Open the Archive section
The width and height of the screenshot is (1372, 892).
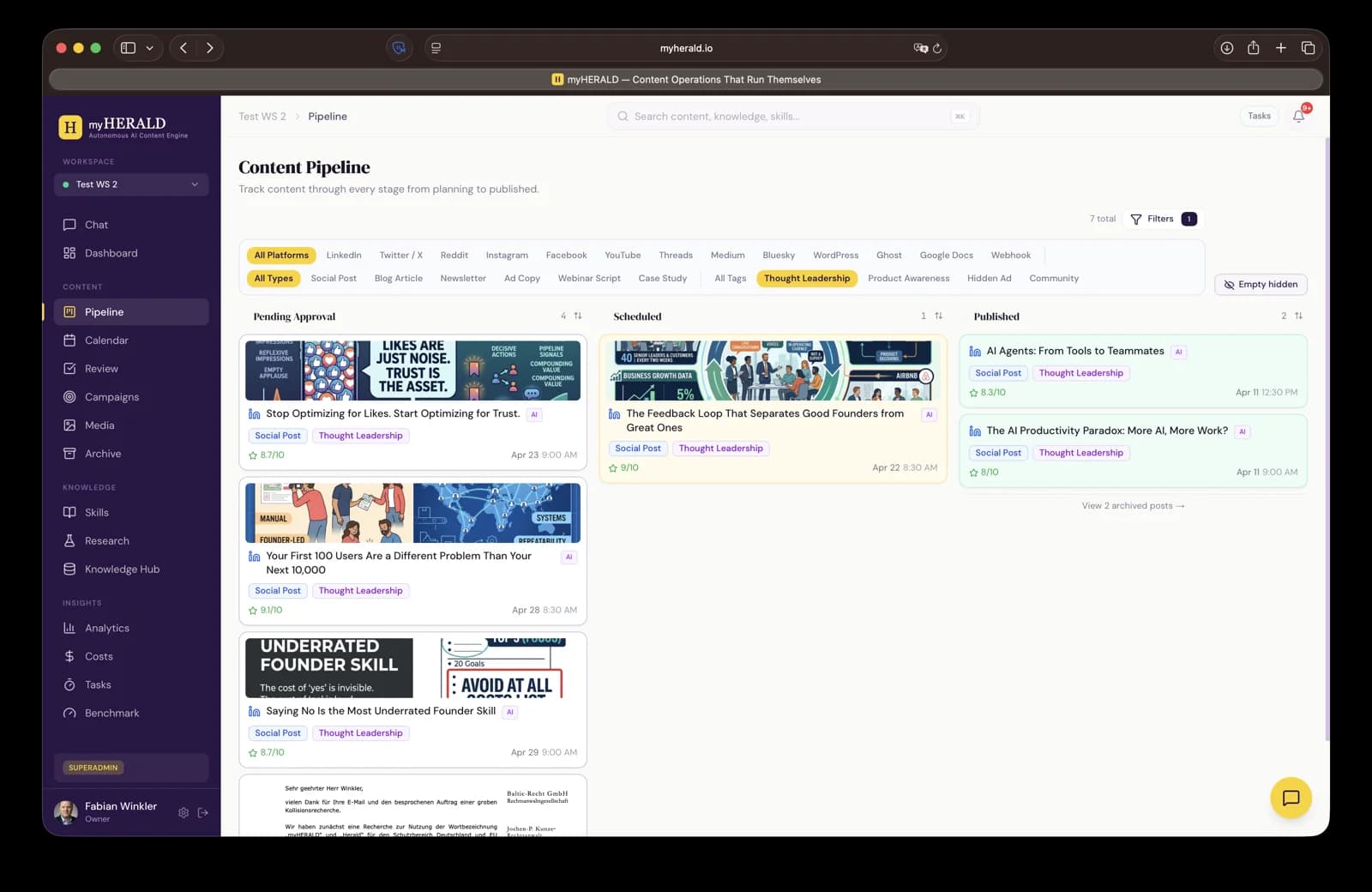point(130,454)
